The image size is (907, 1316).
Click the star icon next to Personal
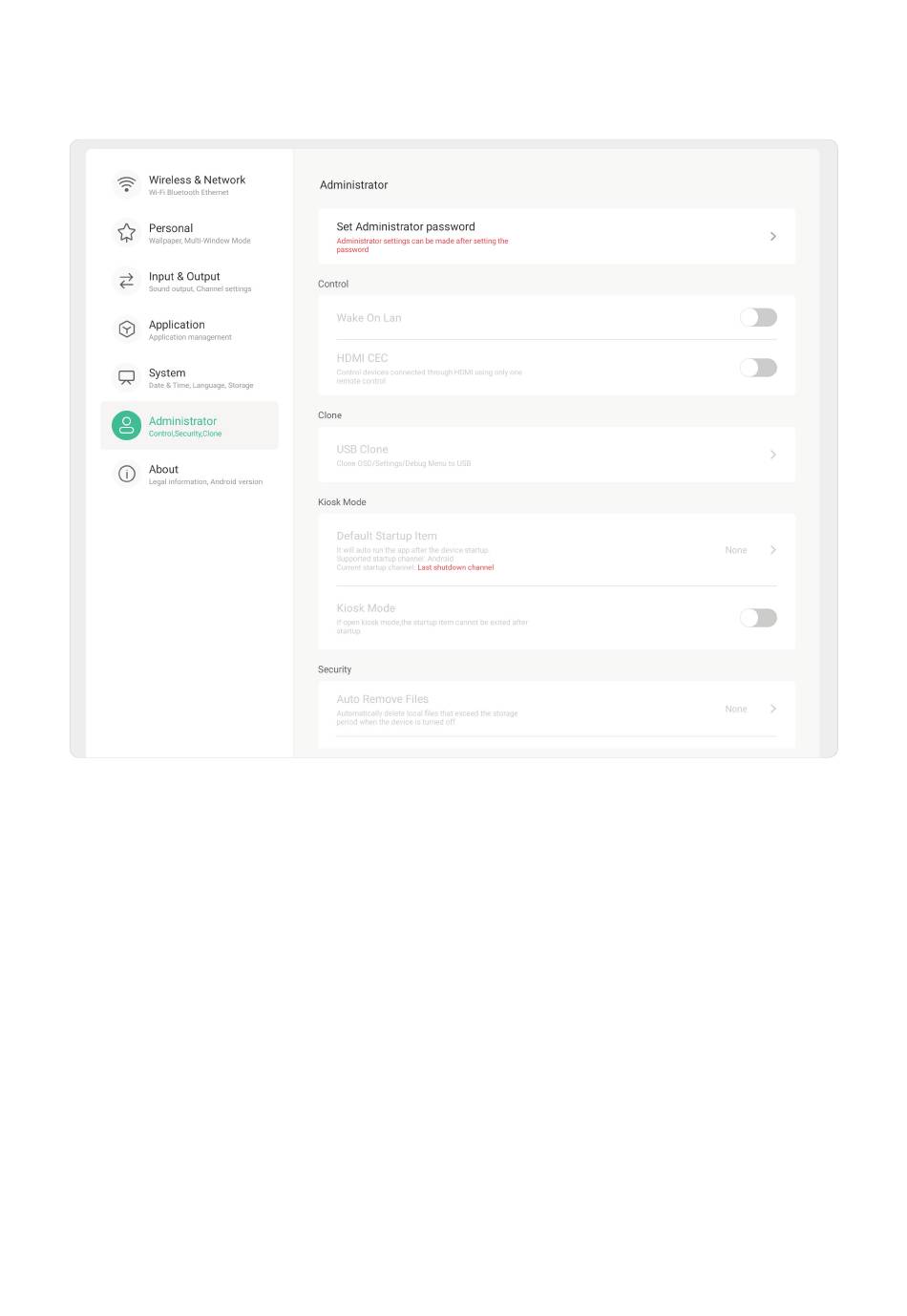pyautogui.click(x=126, y=232)
